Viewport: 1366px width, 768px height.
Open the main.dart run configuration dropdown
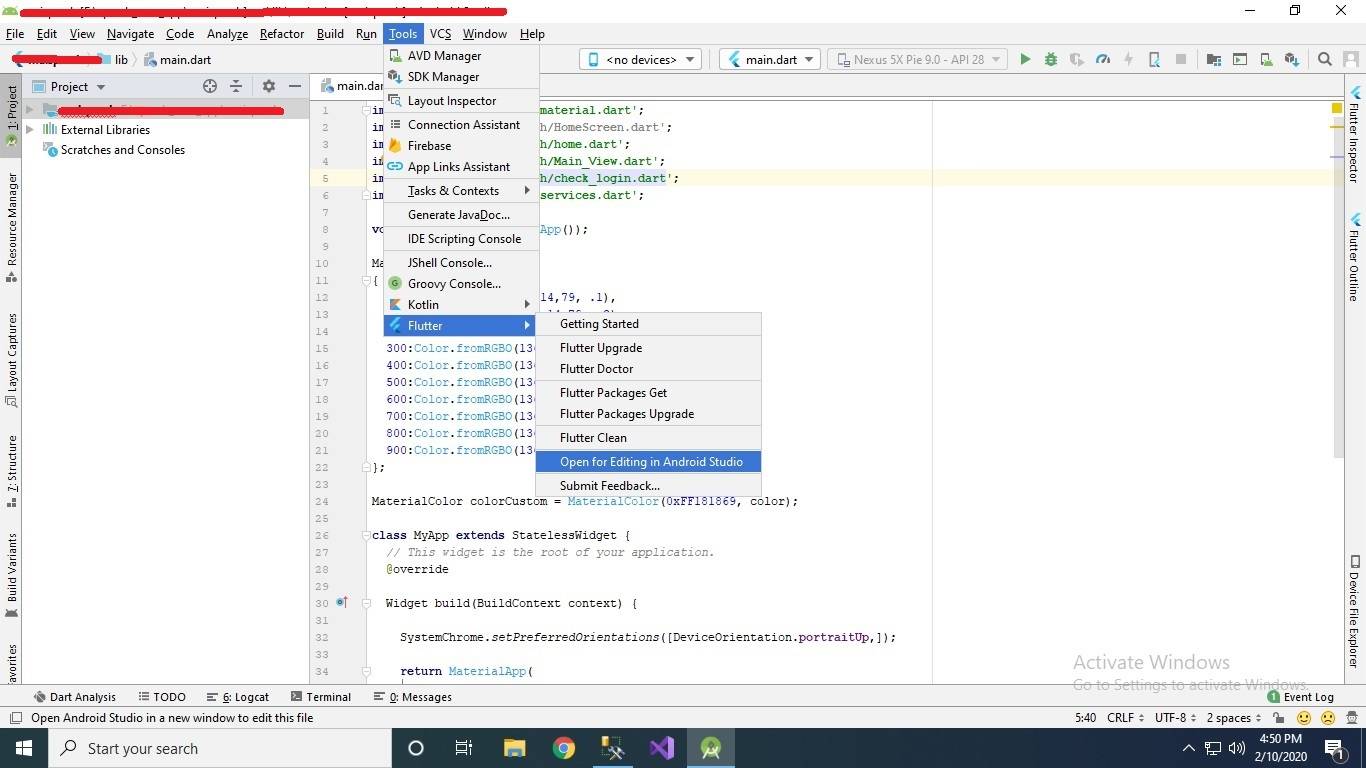click(769, 59)
